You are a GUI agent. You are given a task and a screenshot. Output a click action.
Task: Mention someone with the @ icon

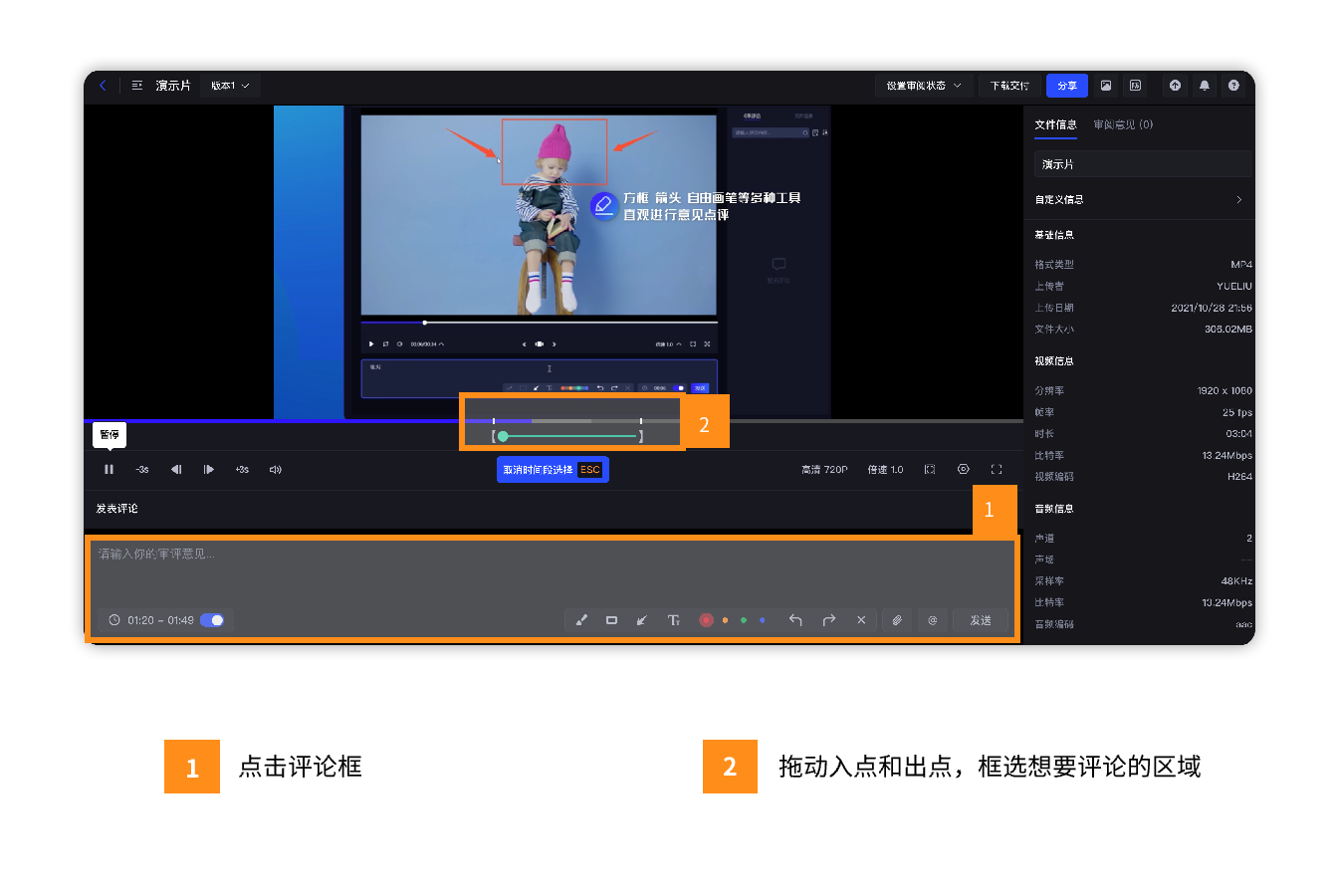[933, 620]
